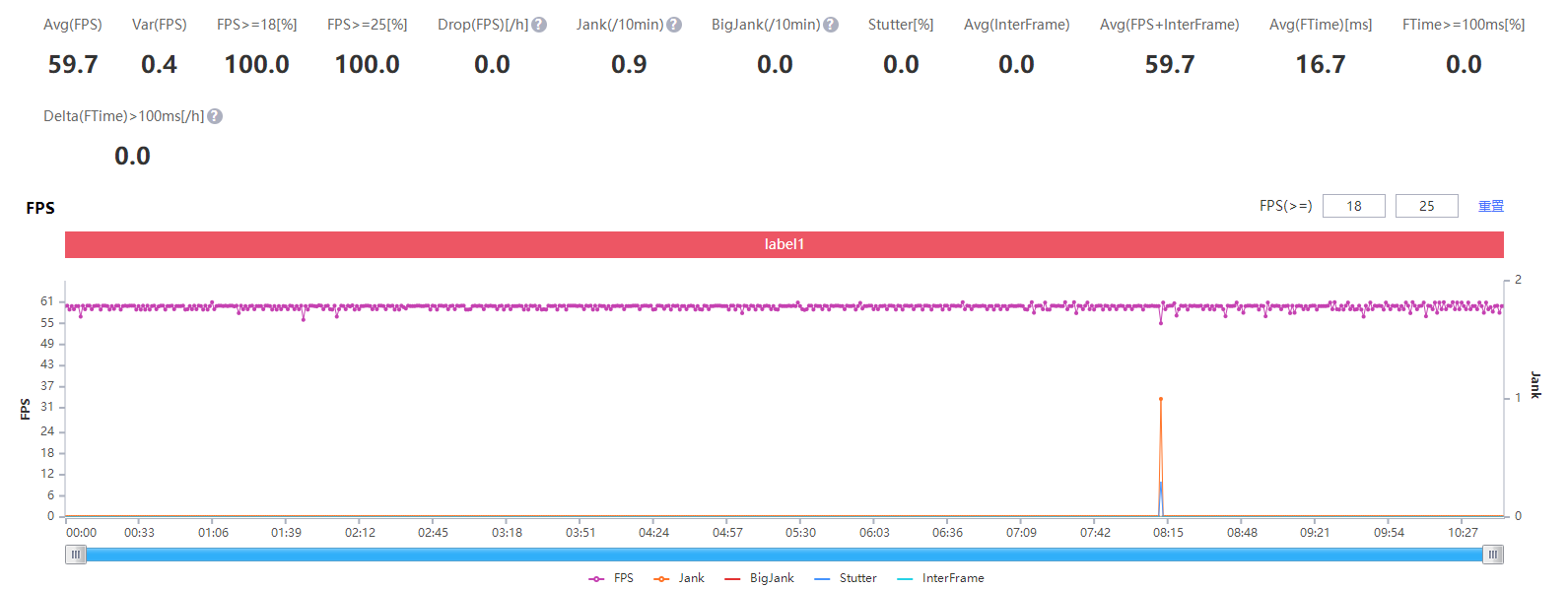
Task: Click the BigJank(/10min) metric label
Action: click(x=766, y=25)
